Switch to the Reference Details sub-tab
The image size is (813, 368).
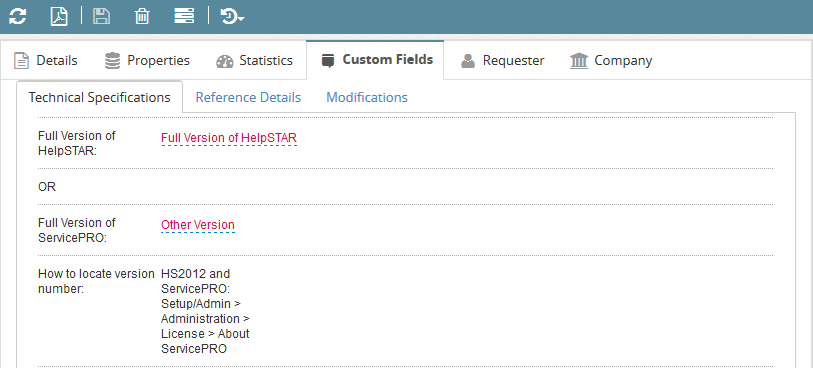tap(248, 97)
